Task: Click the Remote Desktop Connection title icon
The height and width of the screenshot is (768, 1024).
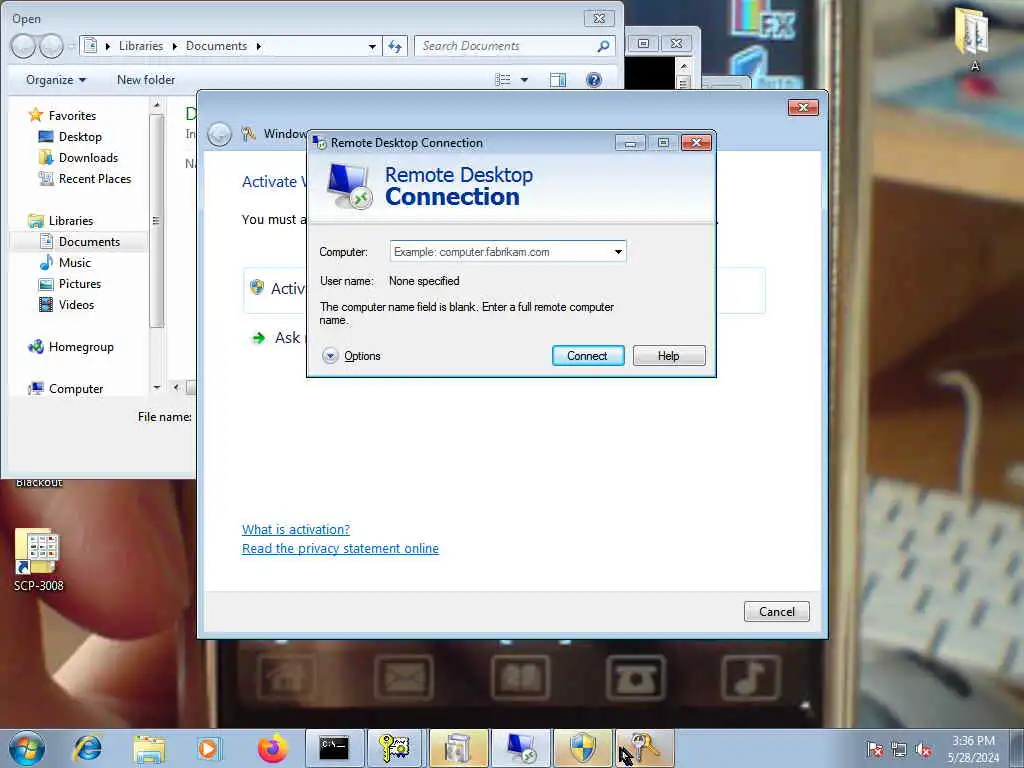Action: [319, 143]
